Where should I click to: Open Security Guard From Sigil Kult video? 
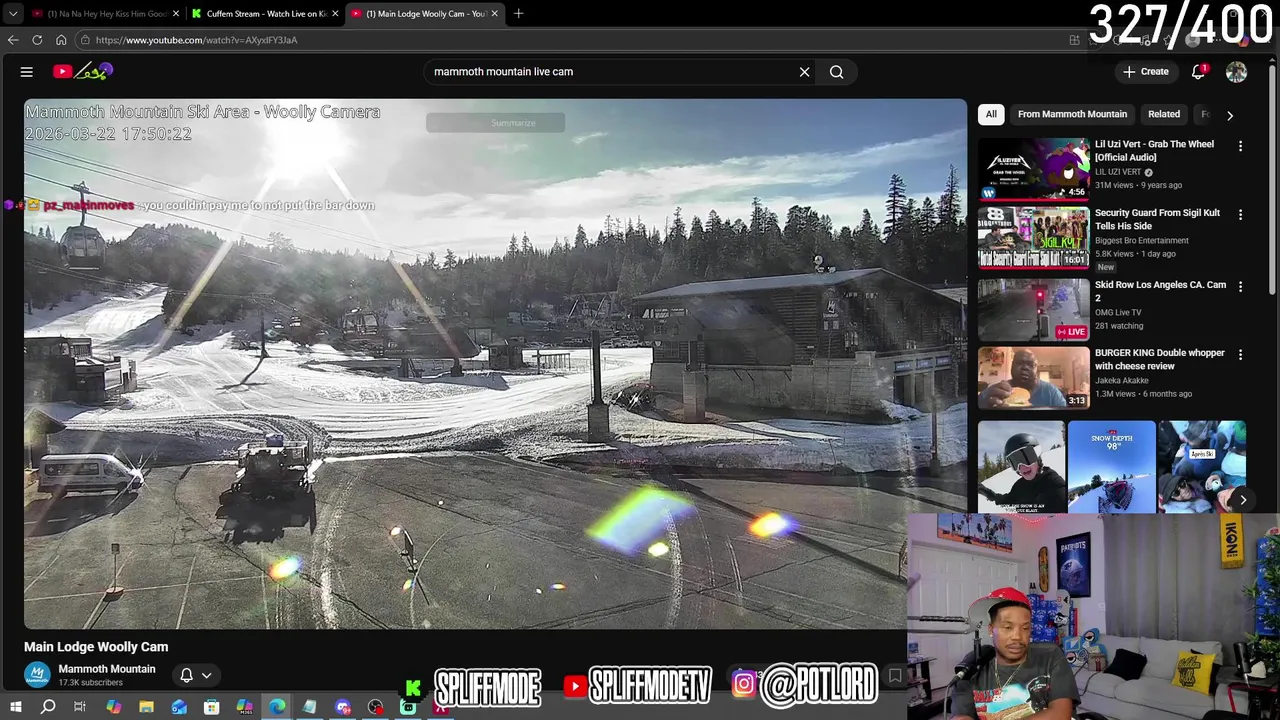1033,238
